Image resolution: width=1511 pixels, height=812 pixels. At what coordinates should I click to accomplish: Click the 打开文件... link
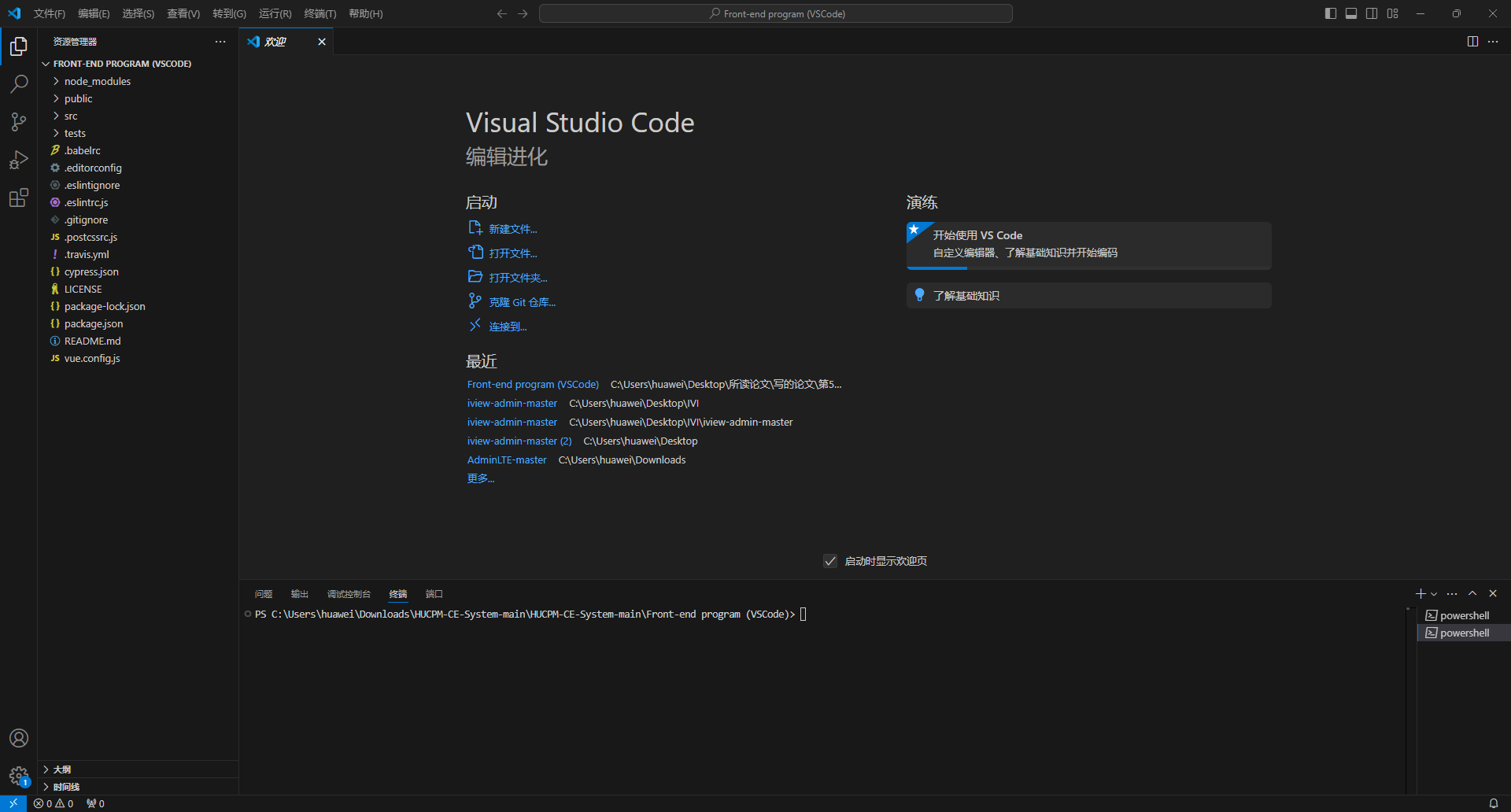point(503,253)
